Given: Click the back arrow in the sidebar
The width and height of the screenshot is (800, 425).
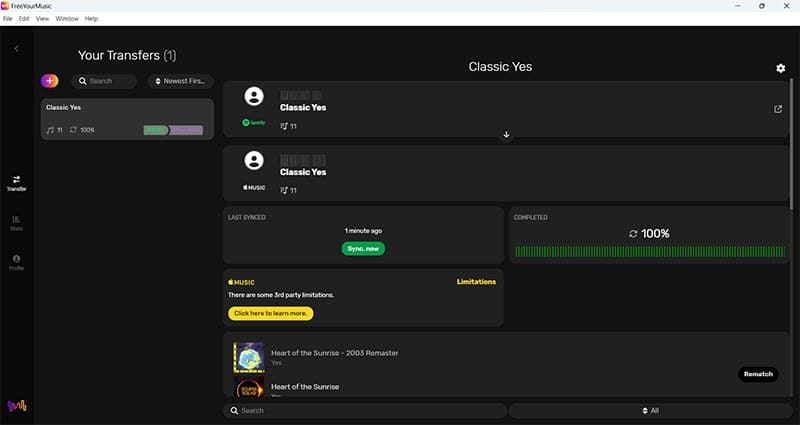Looking at the screenshot, I should point(16,48).
